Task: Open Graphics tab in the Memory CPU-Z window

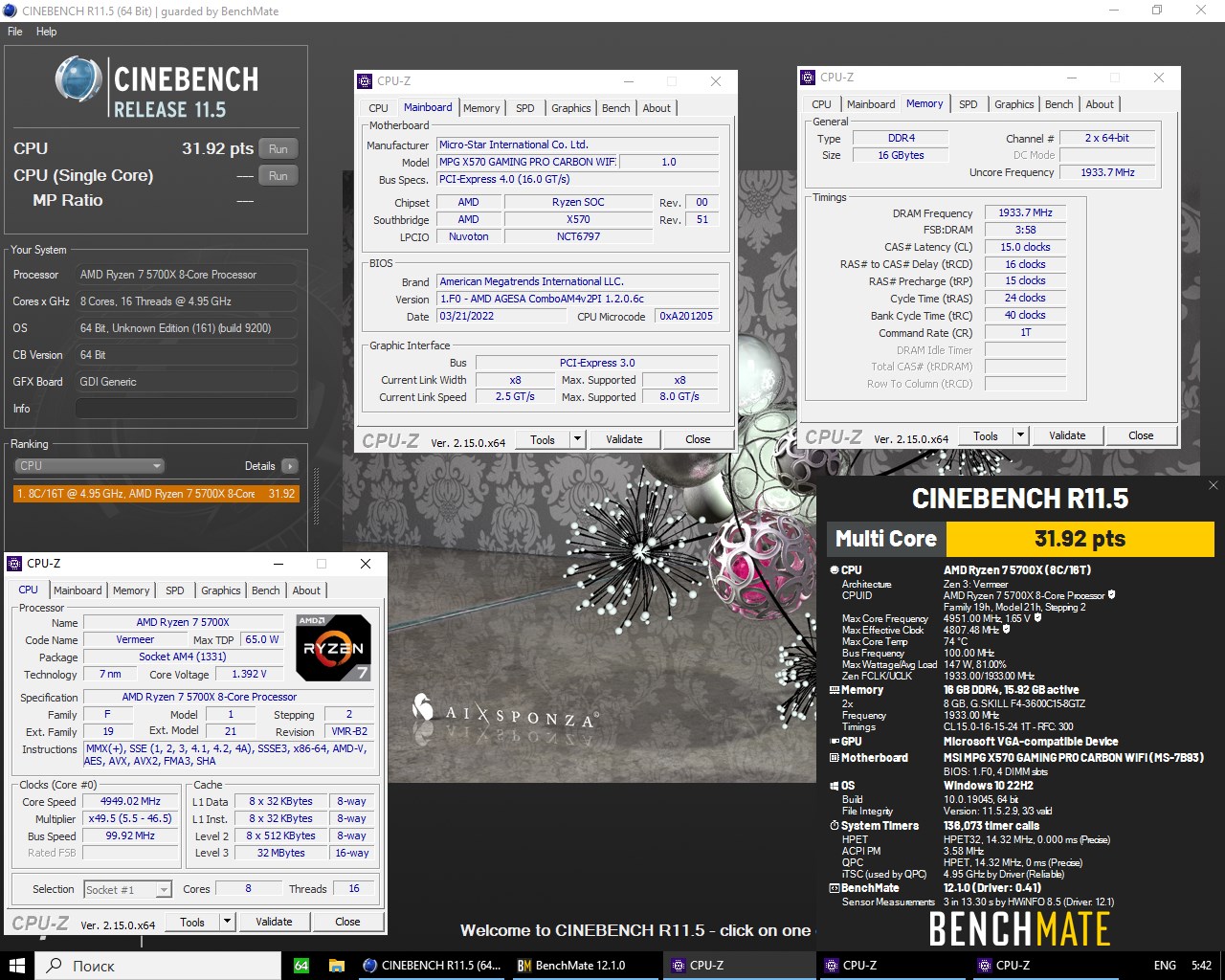Action: (1014, 104)
